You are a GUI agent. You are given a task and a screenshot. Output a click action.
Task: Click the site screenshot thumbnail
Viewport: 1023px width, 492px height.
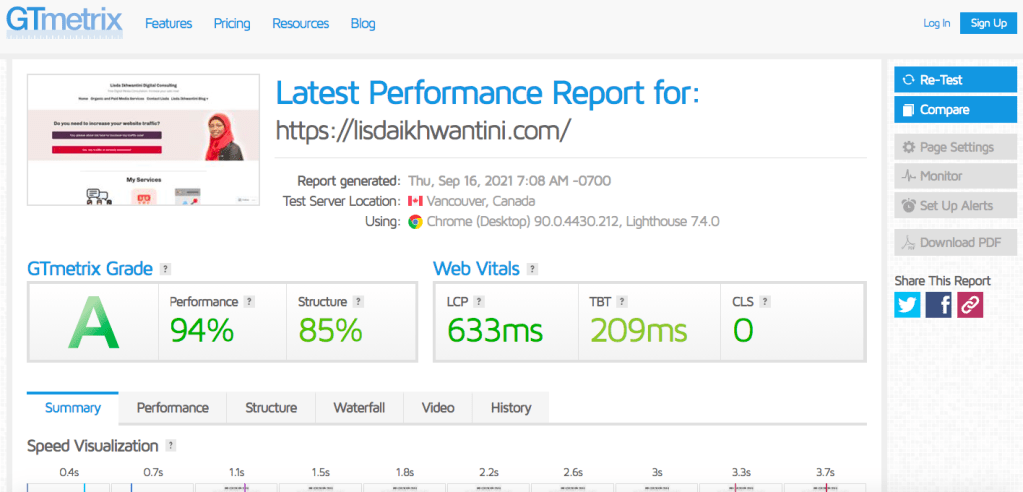pos(144,140)
